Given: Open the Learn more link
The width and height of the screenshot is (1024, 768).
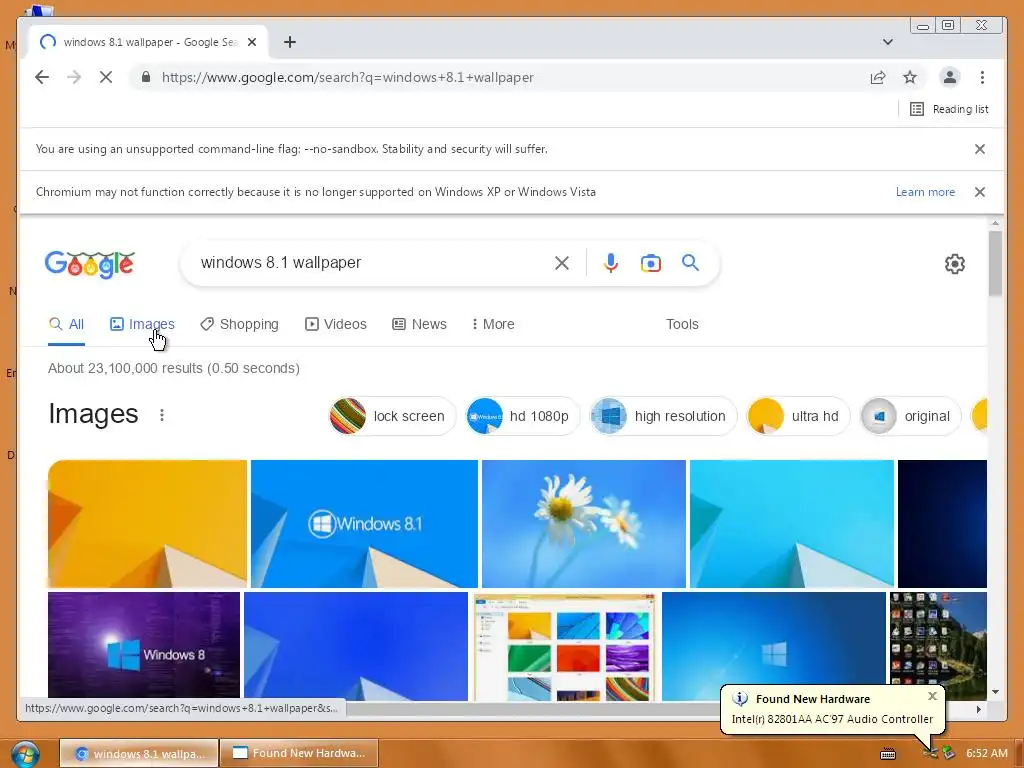Looking at the screenshot, I should tap(925, 192).
